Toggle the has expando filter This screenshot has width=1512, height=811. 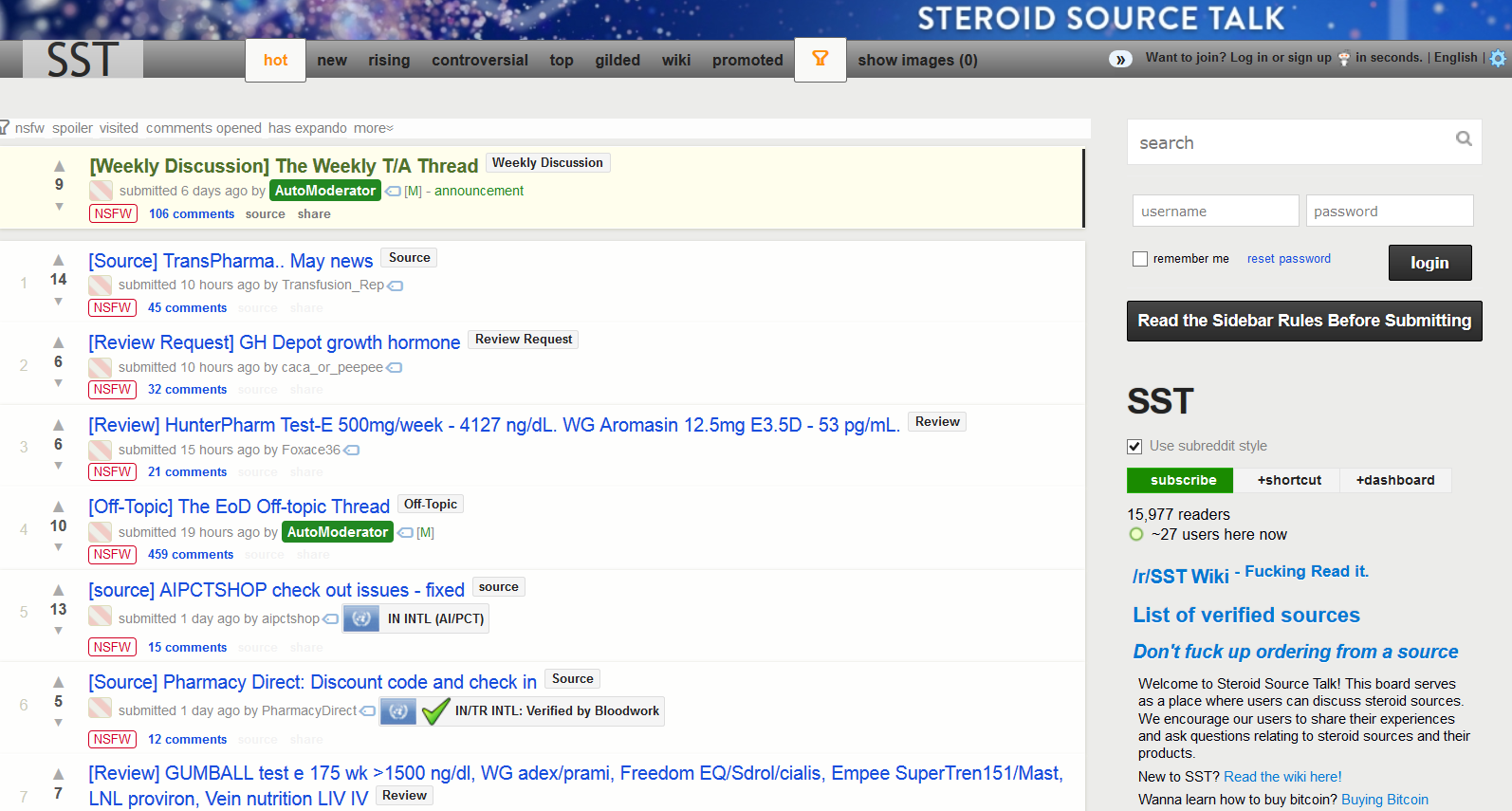307,128
